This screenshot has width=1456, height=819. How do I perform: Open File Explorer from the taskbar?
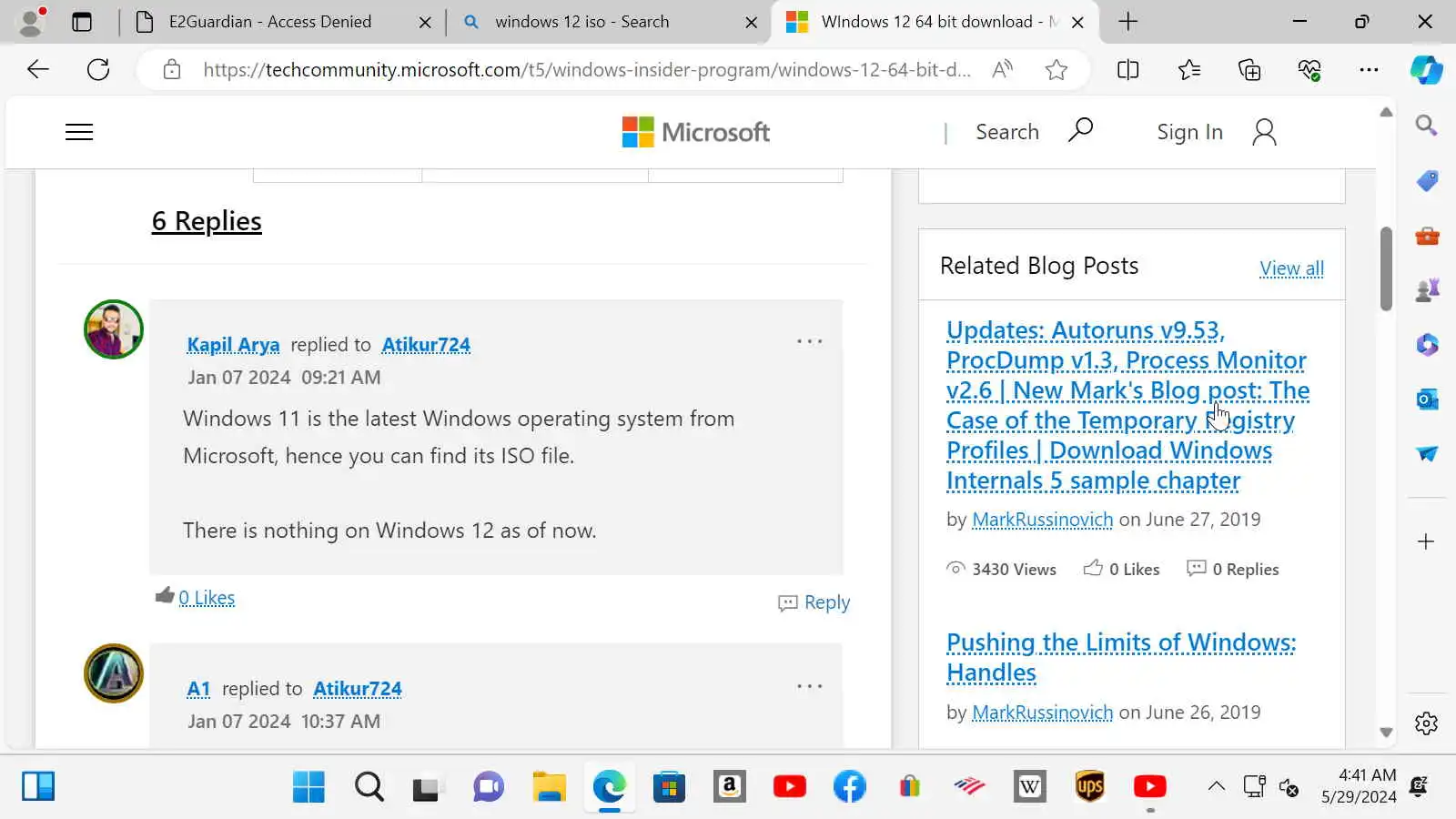tap(549, 786)
